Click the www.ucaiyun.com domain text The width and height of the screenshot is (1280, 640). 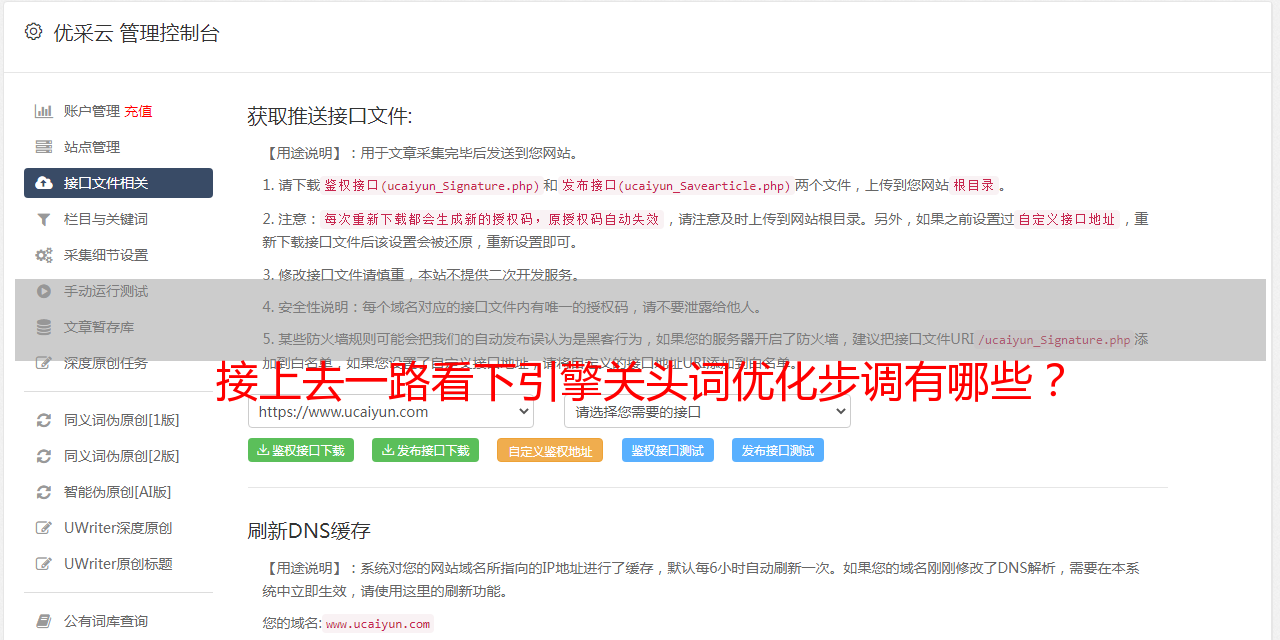[378, 623]
